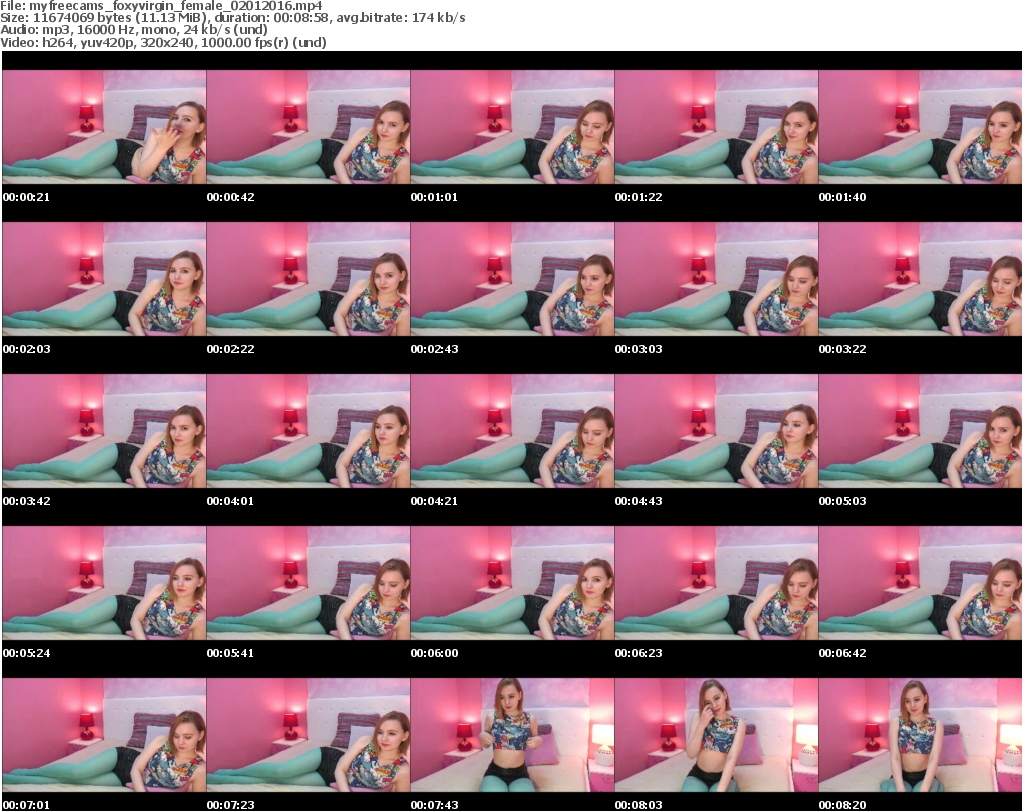Pick the frame thumbnail above timestamp 00:04:43
Viewport: 1024px width, 811px height.
click(716, 431)
